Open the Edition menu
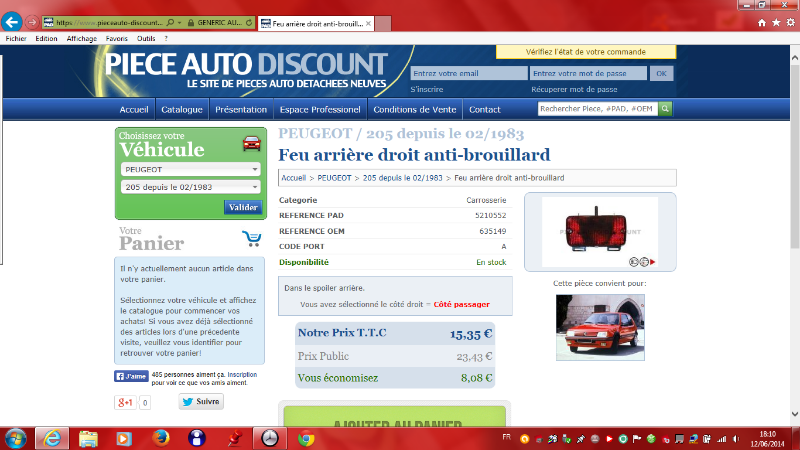This screenshot has width=800, height=450. (x=46, y=38)
